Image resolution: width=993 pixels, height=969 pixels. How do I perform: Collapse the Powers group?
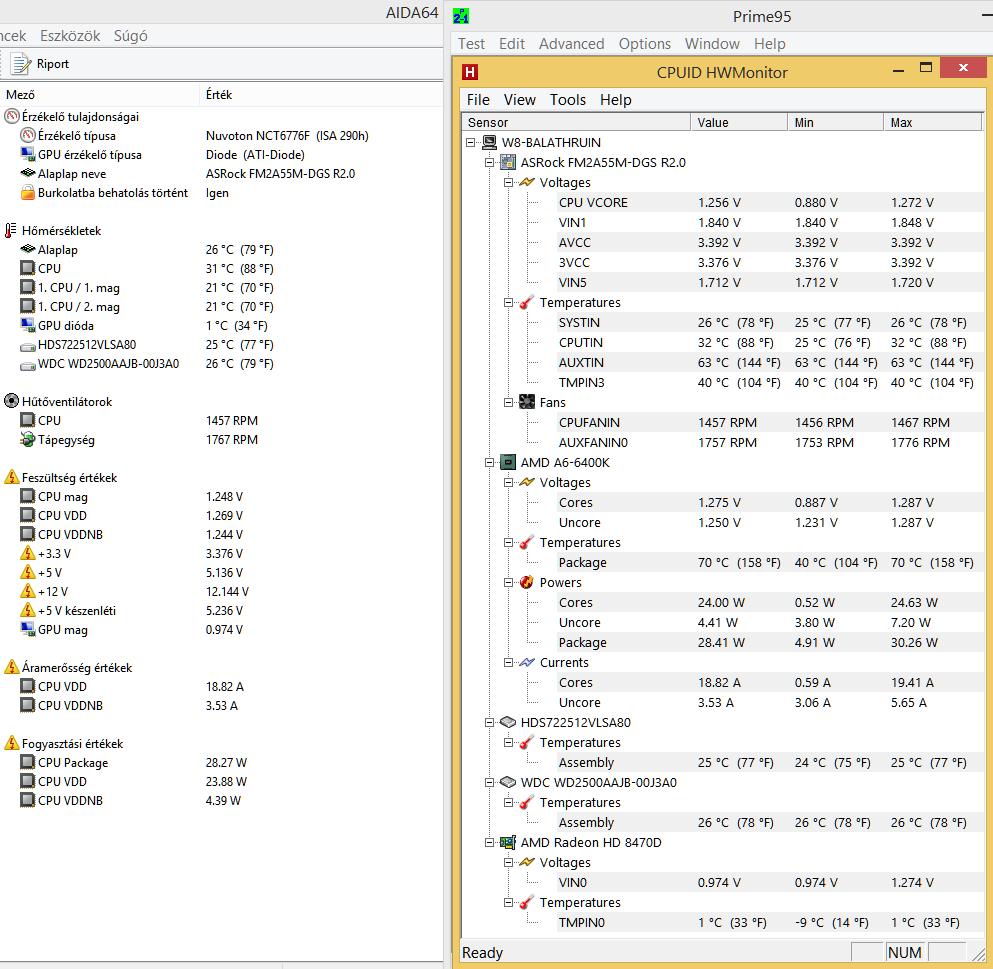509,583
